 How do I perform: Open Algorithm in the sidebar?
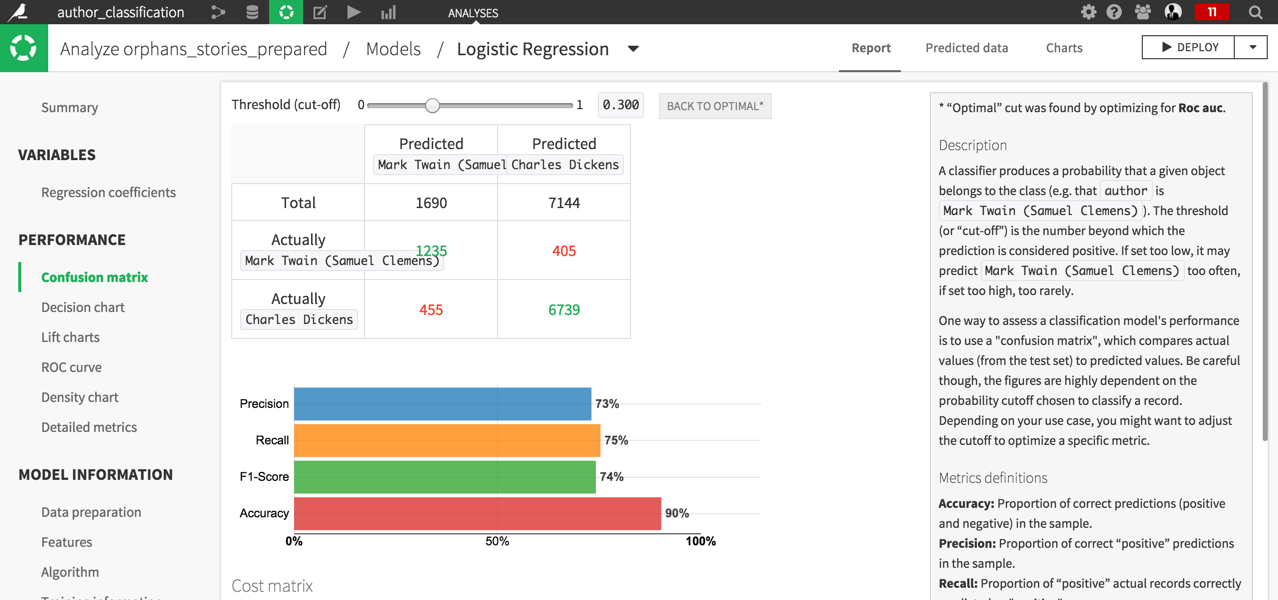pos(70,572)
